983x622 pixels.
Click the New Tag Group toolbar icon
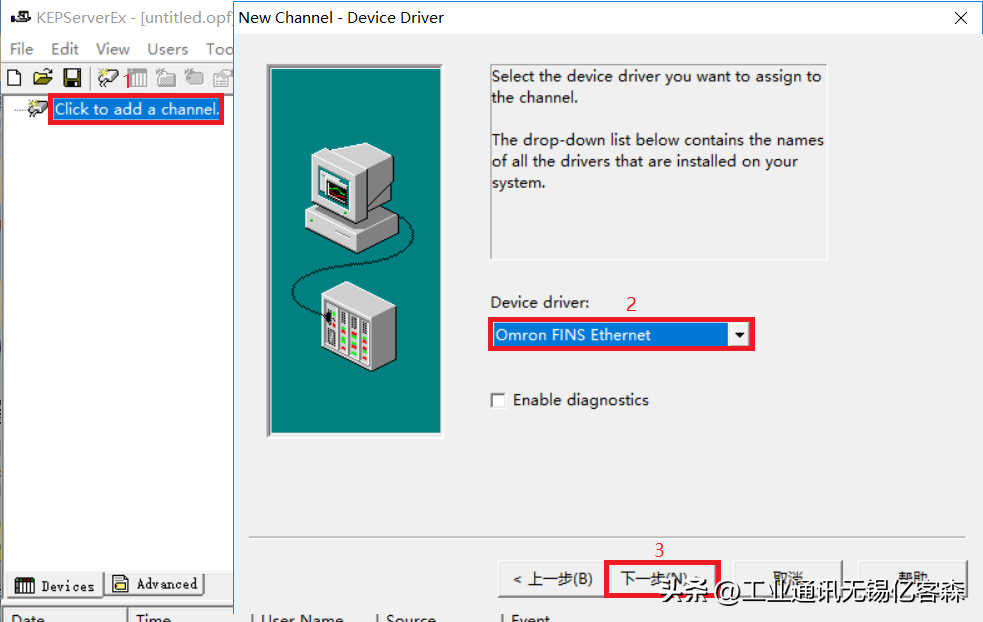(166, 77)
